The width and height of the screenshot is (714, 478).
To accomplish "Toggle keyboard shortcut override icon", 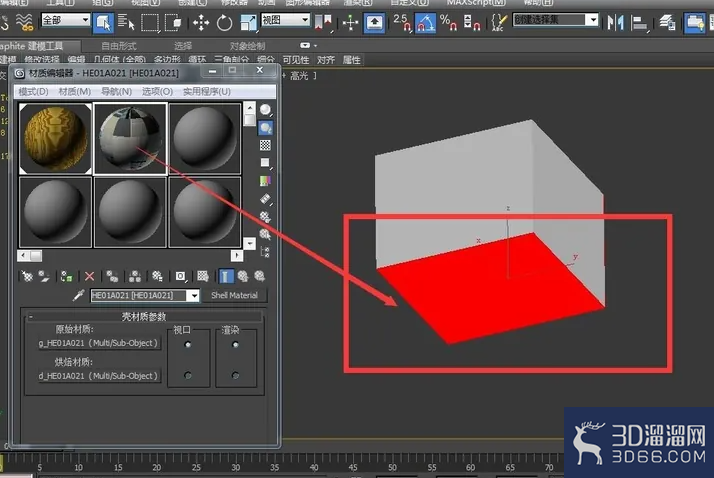I will click(374, 22).
